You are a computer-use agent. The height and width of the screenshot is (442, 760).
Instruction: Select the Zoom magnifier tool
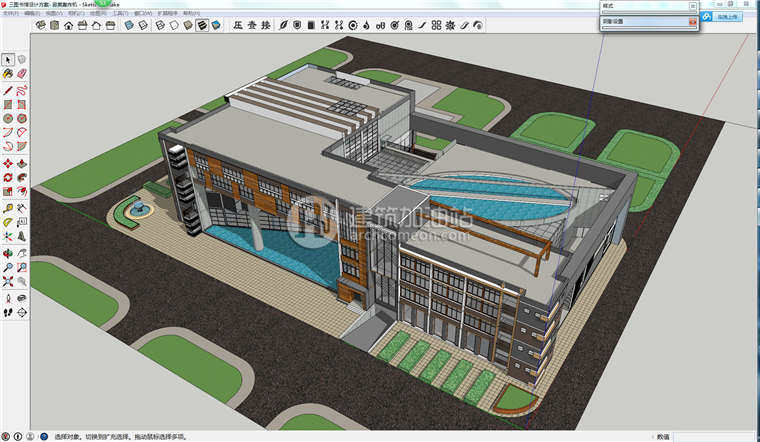8,268
